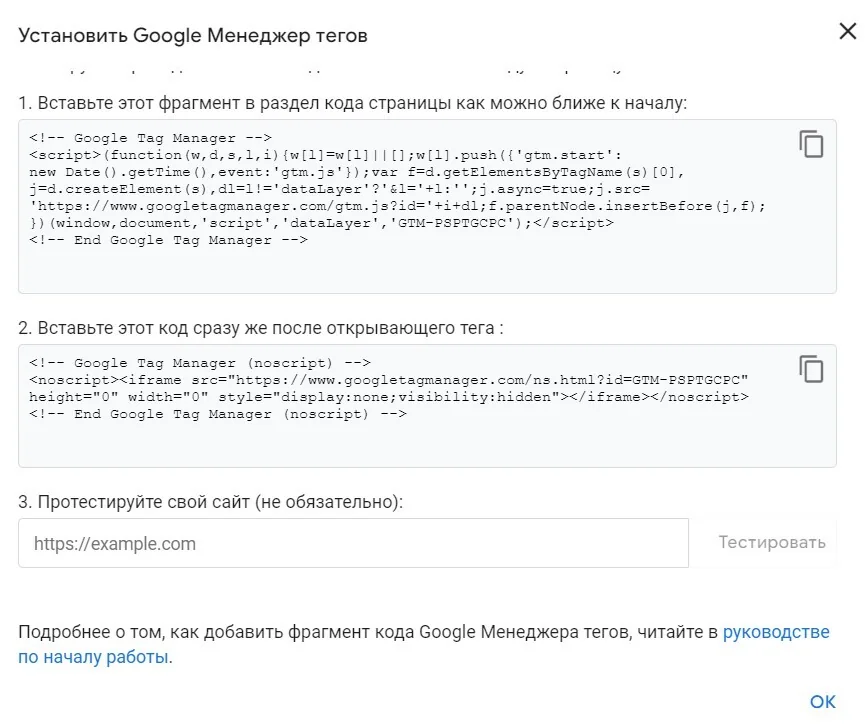The height and width of the screenshot is (727, 865).
Task: Click the 'End Google Tag Manager (noscript)' comment line
Action: point(218,414)
